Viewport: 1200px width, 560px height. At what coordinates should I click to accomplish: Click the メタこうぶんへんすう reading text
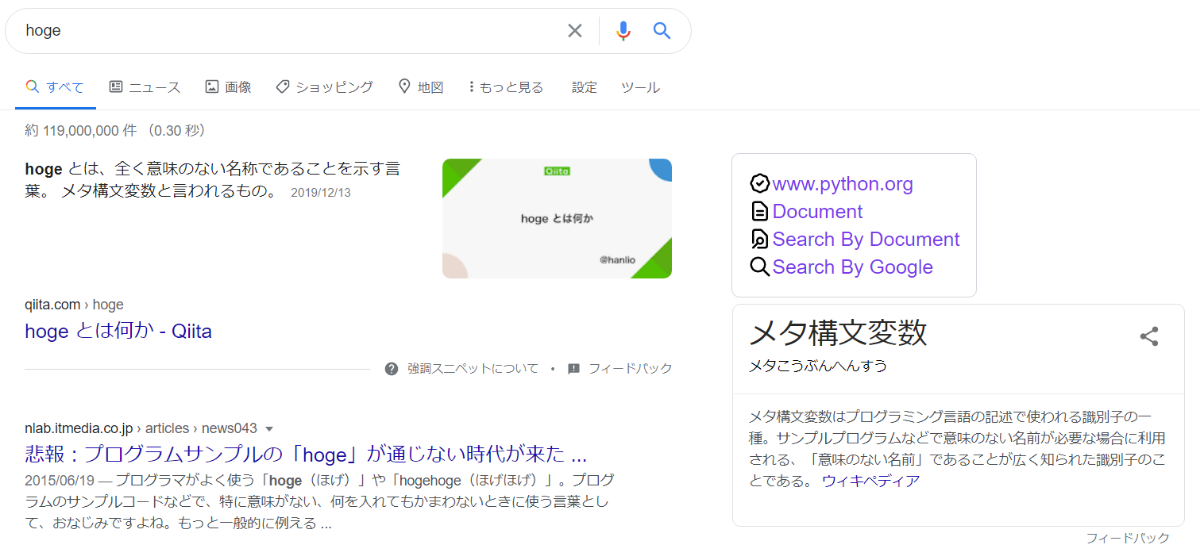point(818,366)
